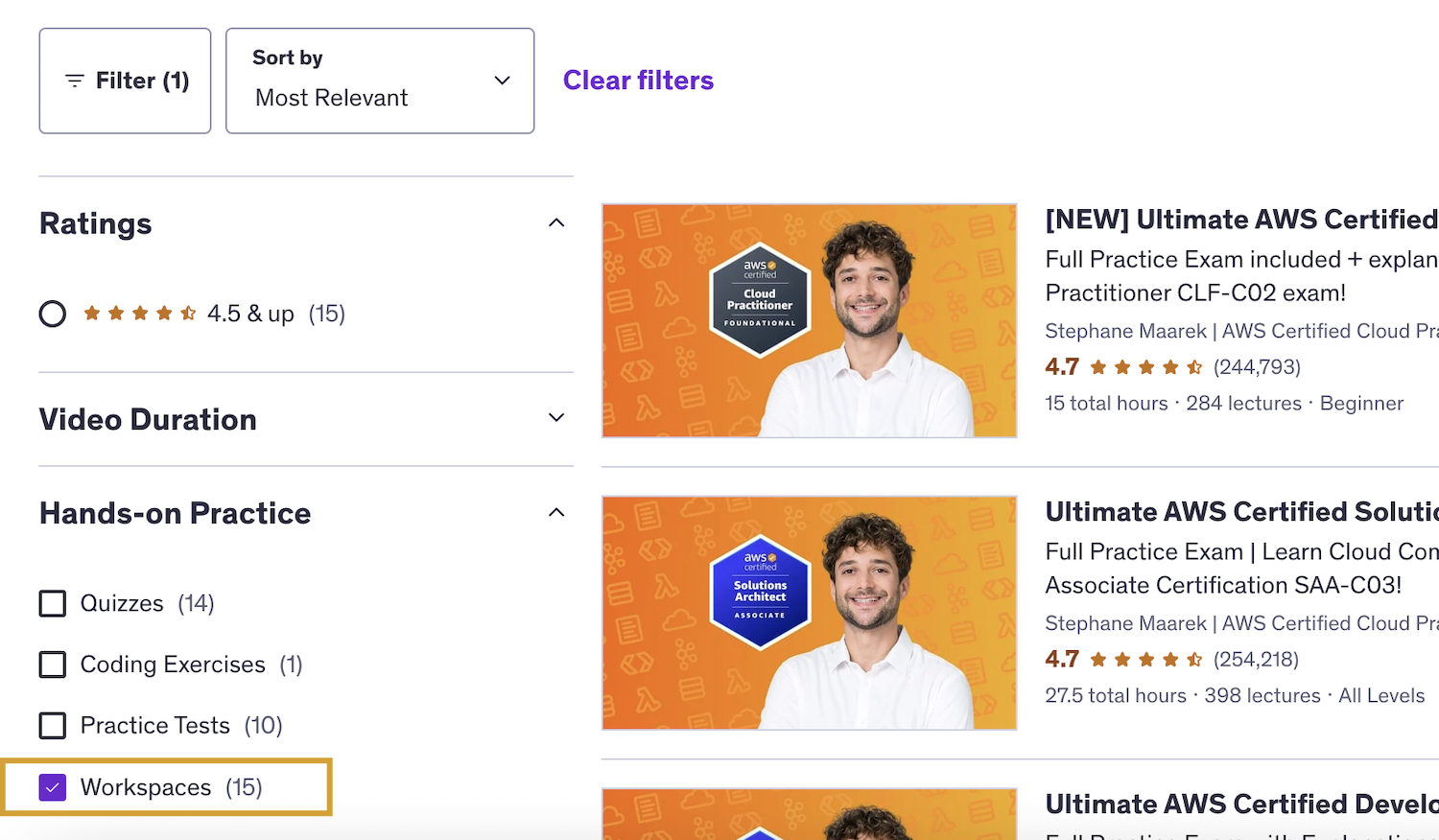Collapse the Hands-on Practice section chevron
The height and width of the screenshot is (840, 1439).
pos(556,513)
